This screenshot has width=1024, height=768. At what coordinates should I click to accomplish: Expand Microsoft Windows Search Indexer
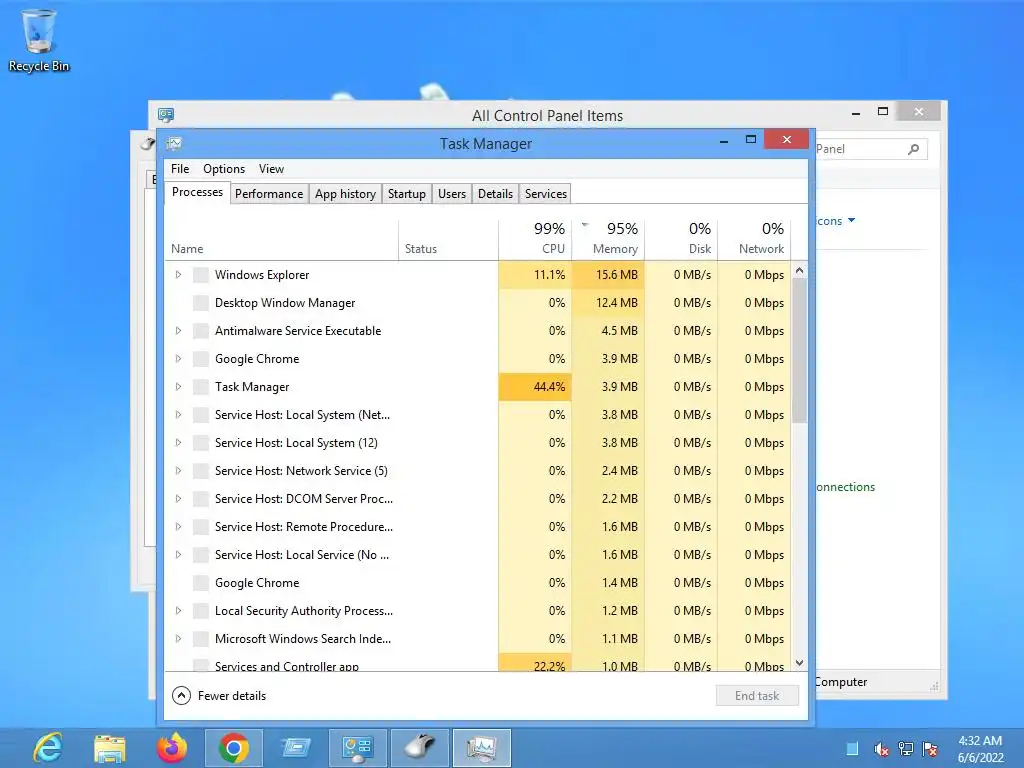point(178,639)
